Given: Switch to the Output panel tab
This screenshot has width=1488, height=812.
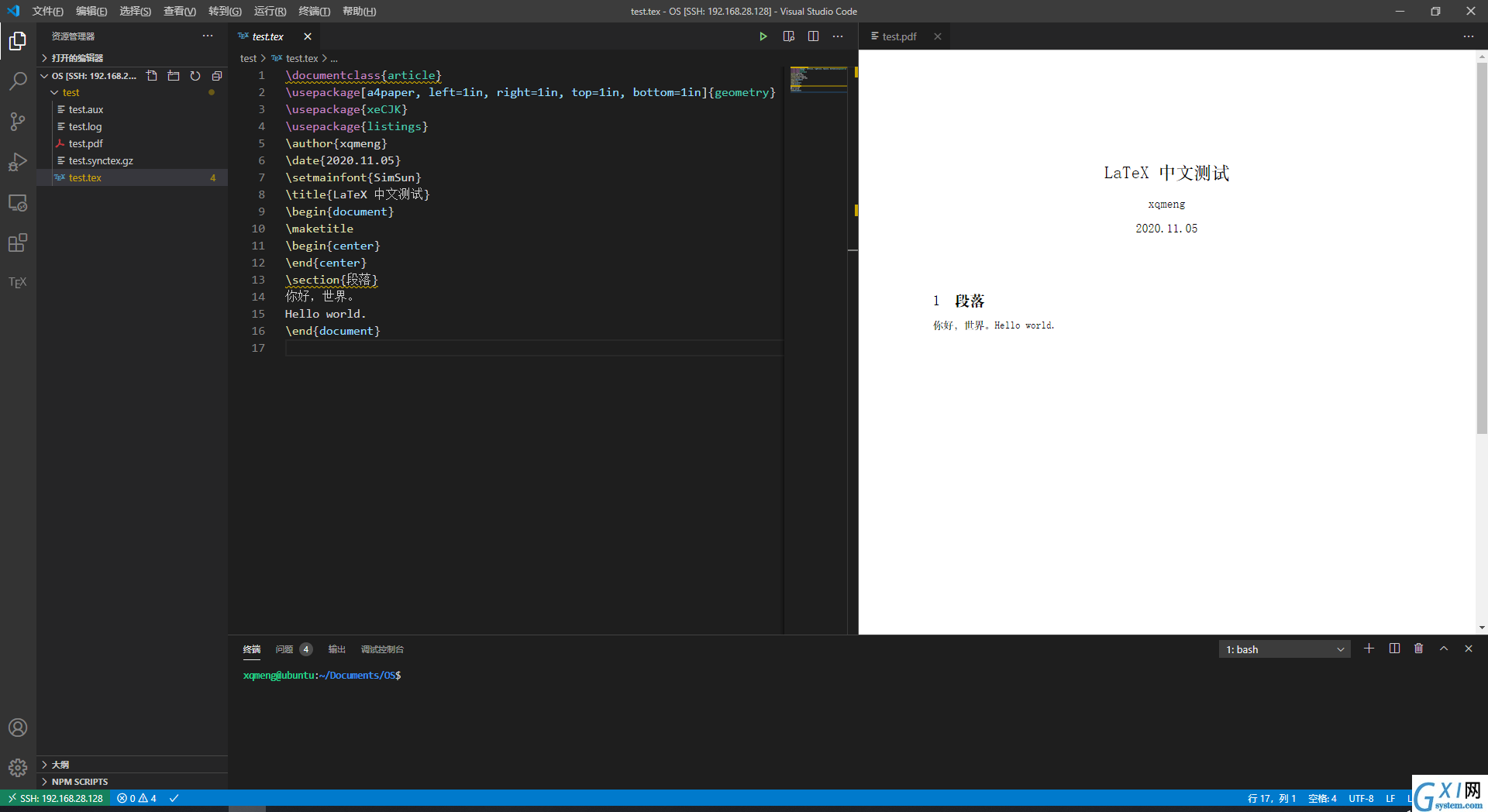Looking at the screenshot, I should click(337, 649).
